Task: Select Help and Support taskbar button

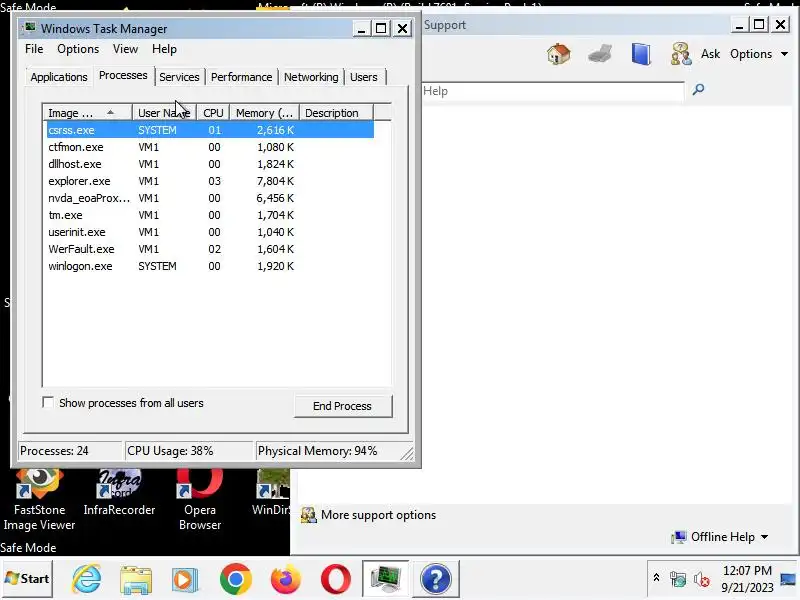Action: pyautogui.click(x=435, y=579)
